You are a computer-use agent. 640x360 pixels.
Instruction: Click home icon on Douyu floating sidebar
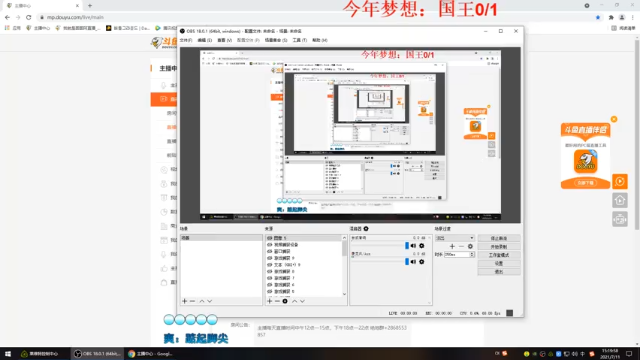click(x=620, y=200)
